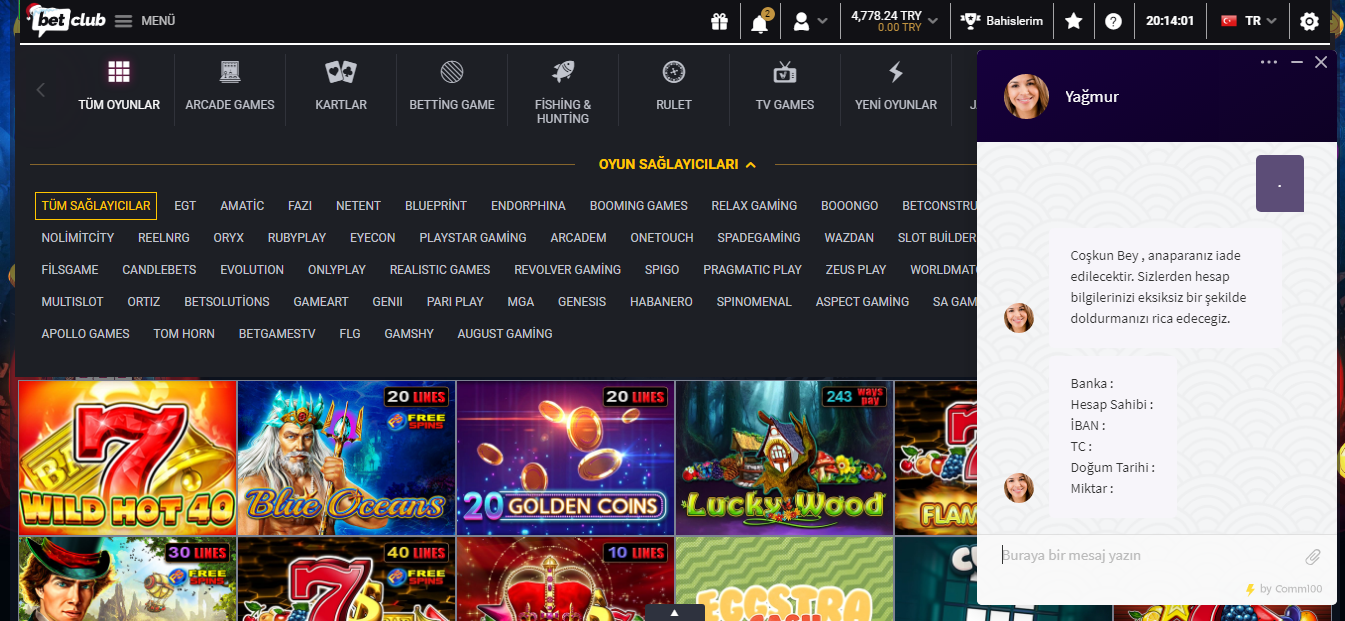The height and width of the screenshot is (621, 1345).
Task: Open the gift box promotions icon
Action: [x=719, y=21]
